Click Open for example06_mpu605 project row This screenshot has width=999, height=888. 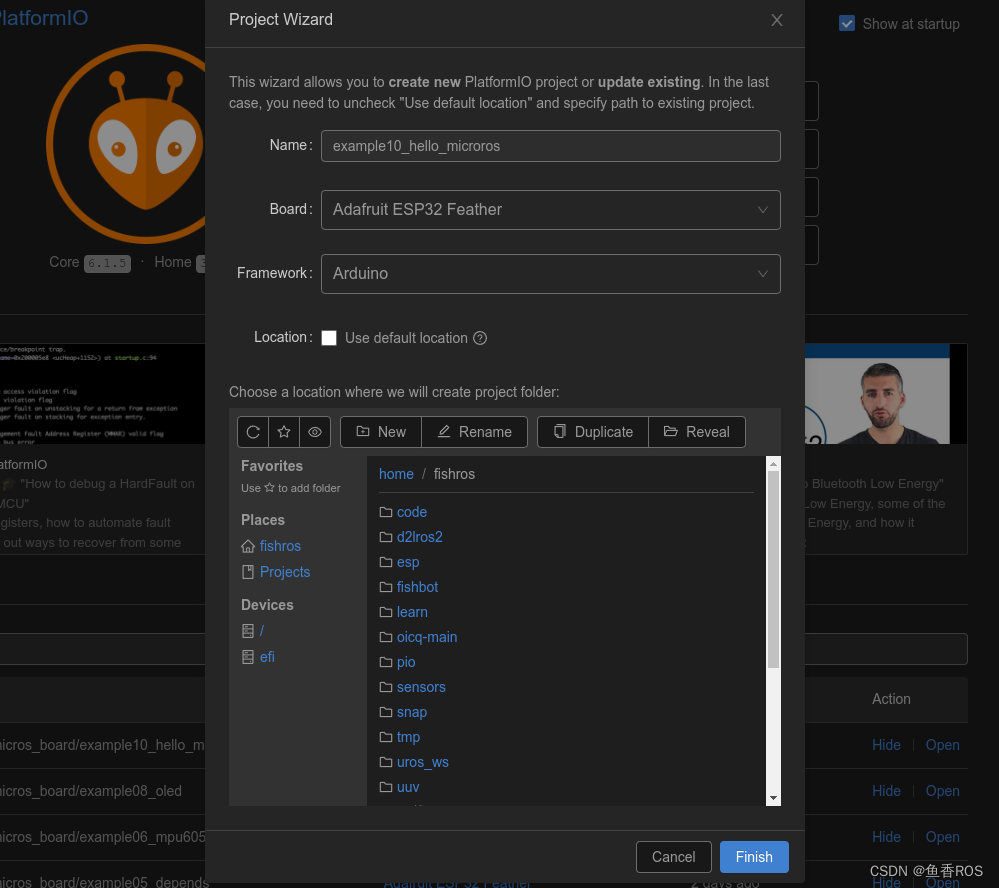point(942,836)
